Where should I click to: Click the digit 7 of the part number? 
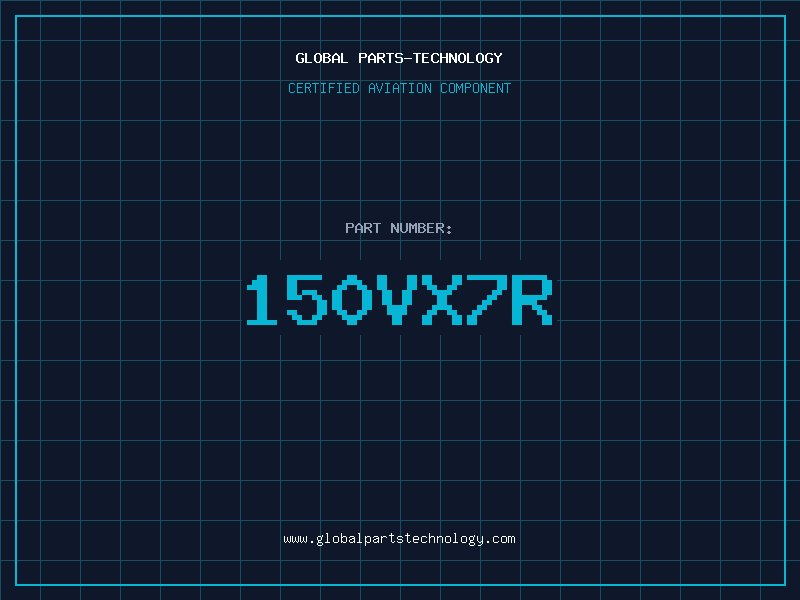487,300
